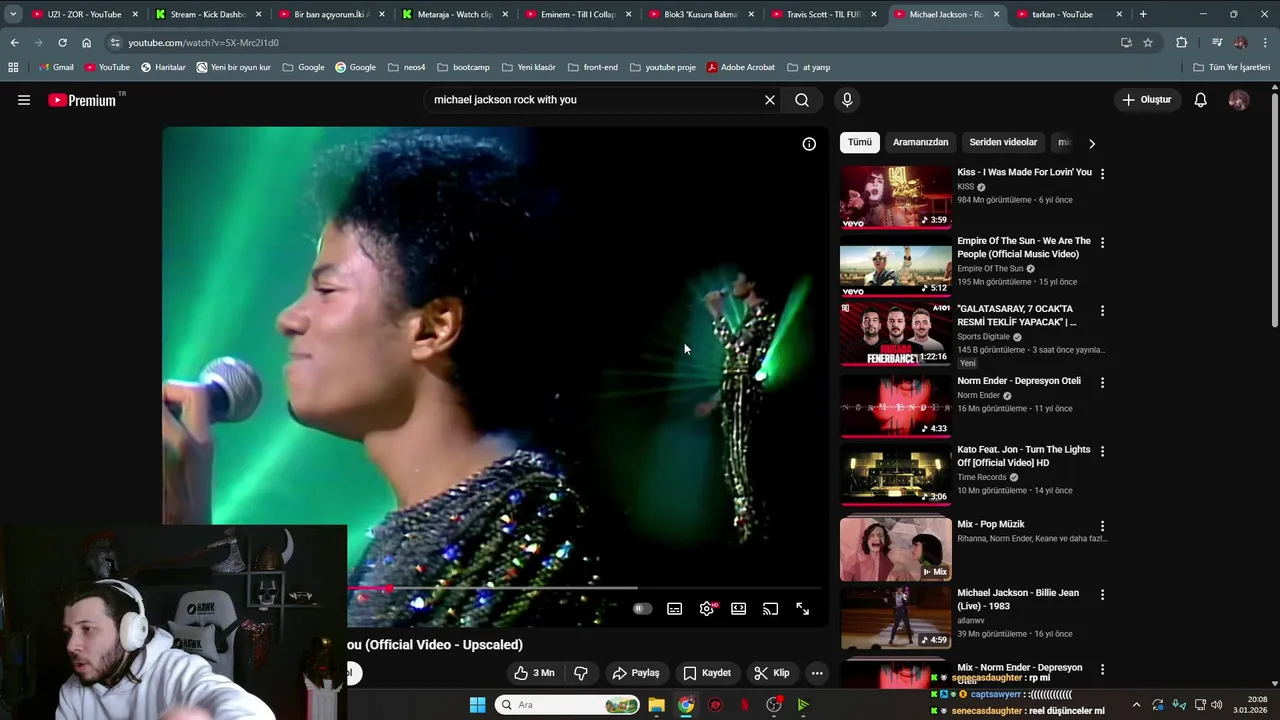Show video info card icon

[x=809, y=144]
